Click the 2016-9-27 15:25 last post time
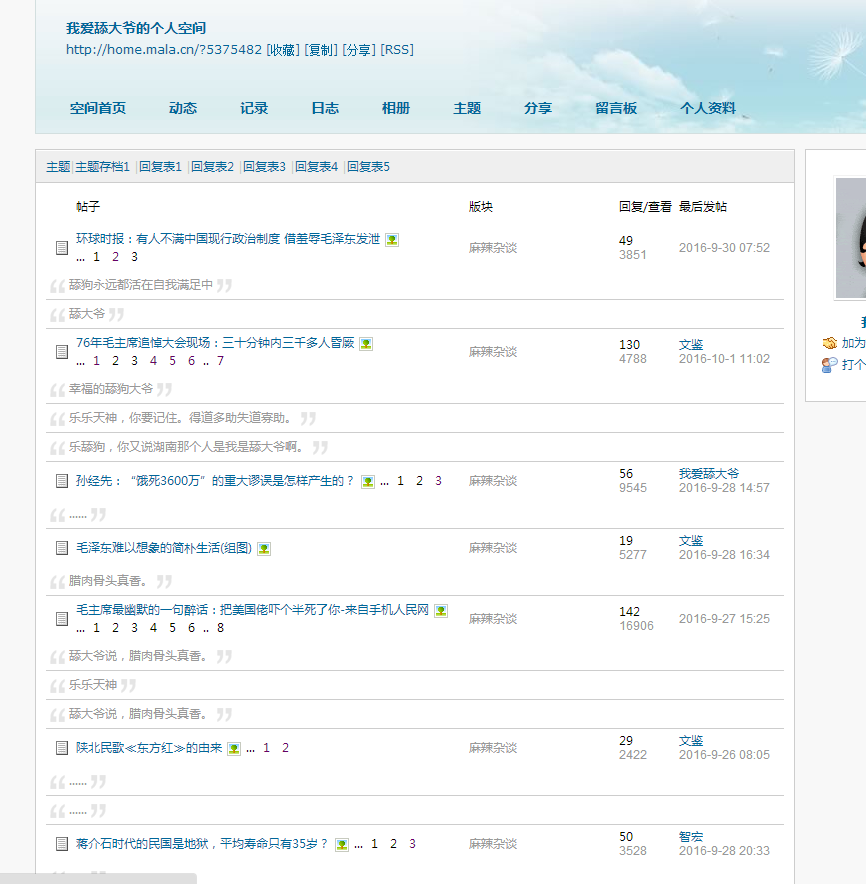 coord(724,619)
